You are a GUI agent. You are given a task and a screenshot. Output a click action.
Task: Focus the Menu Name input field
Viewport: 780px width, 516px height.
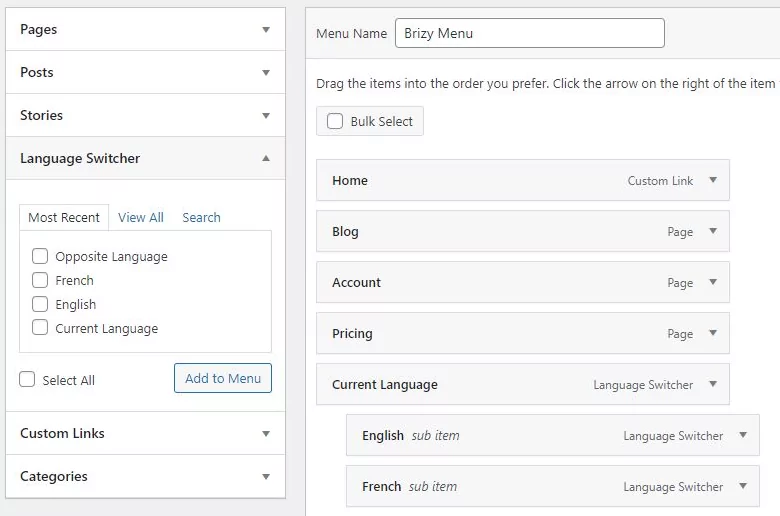coord(530,33)
